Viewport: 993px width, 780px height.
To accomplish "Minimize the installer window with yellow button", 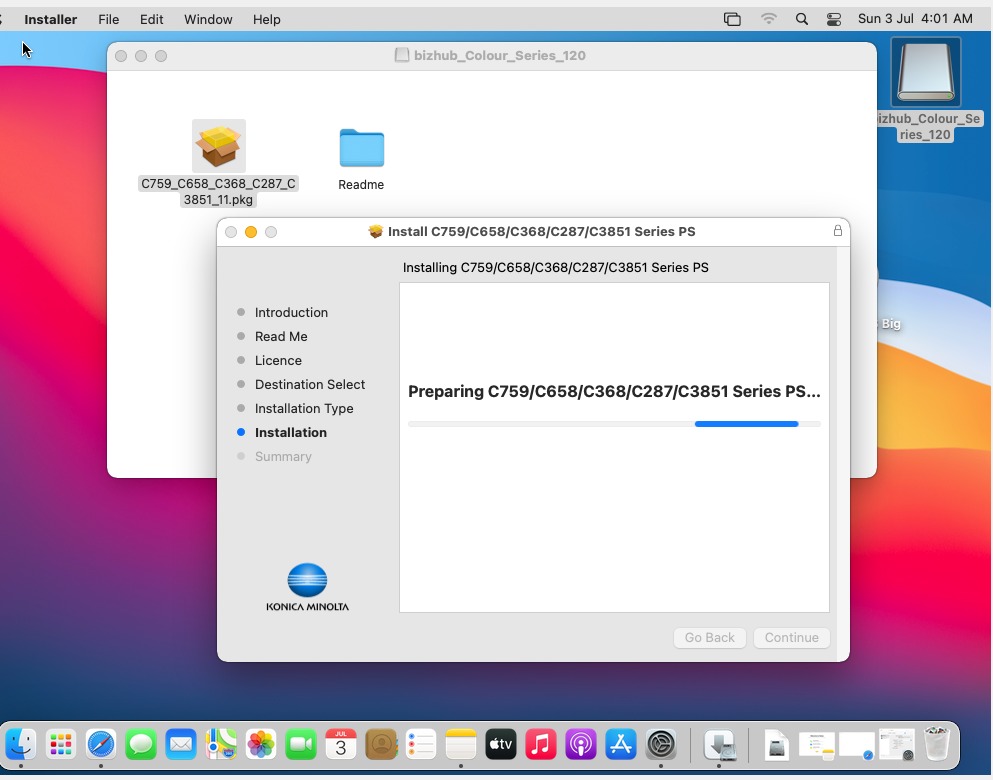I will pyautogui.click(x=251, y=232).
